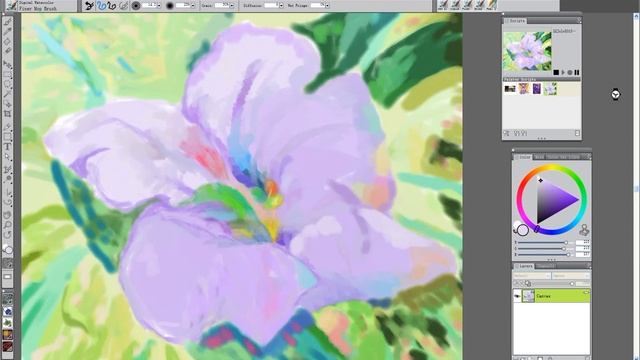Toggle visibility eye of Canvas layer
Image resolution: width=640 pixels, height=360 pixels.
pos(517,296)
